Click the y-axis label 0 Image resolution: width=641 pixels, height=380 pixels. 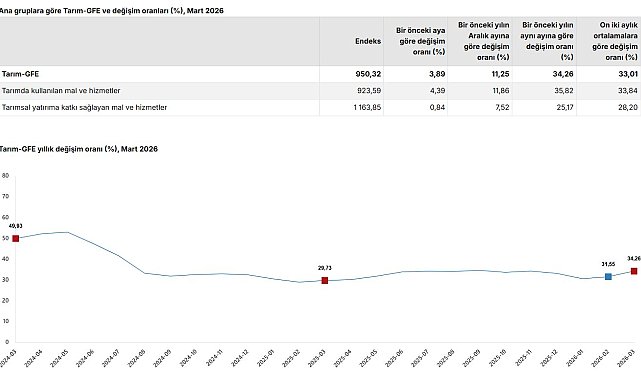pos(7,342)
